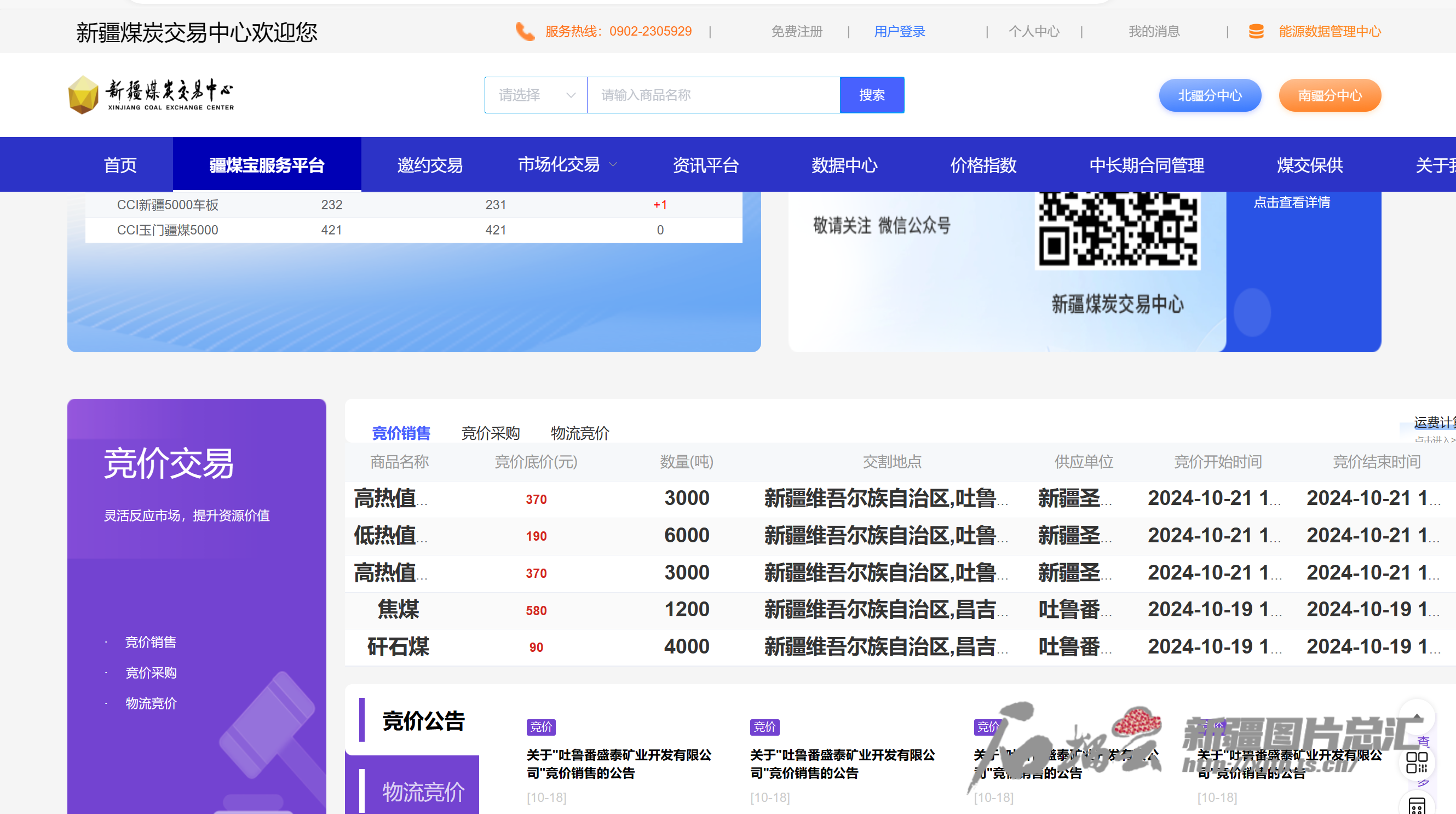Click the 竞价底价(元) column header
1456x814 pixels.
(536, 461)
